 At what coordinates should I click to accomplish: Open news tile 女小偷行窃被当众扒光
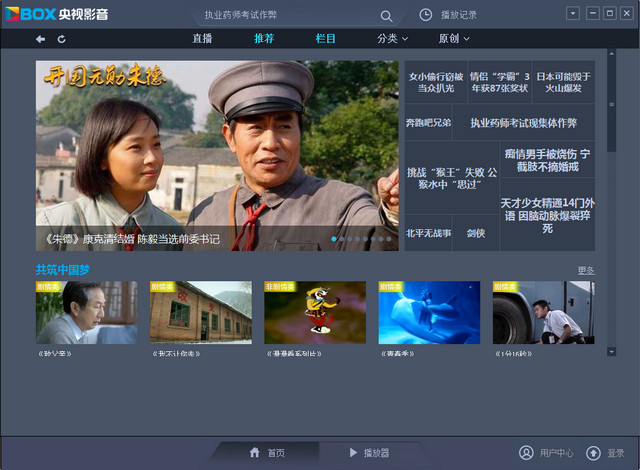coord(436,82)
